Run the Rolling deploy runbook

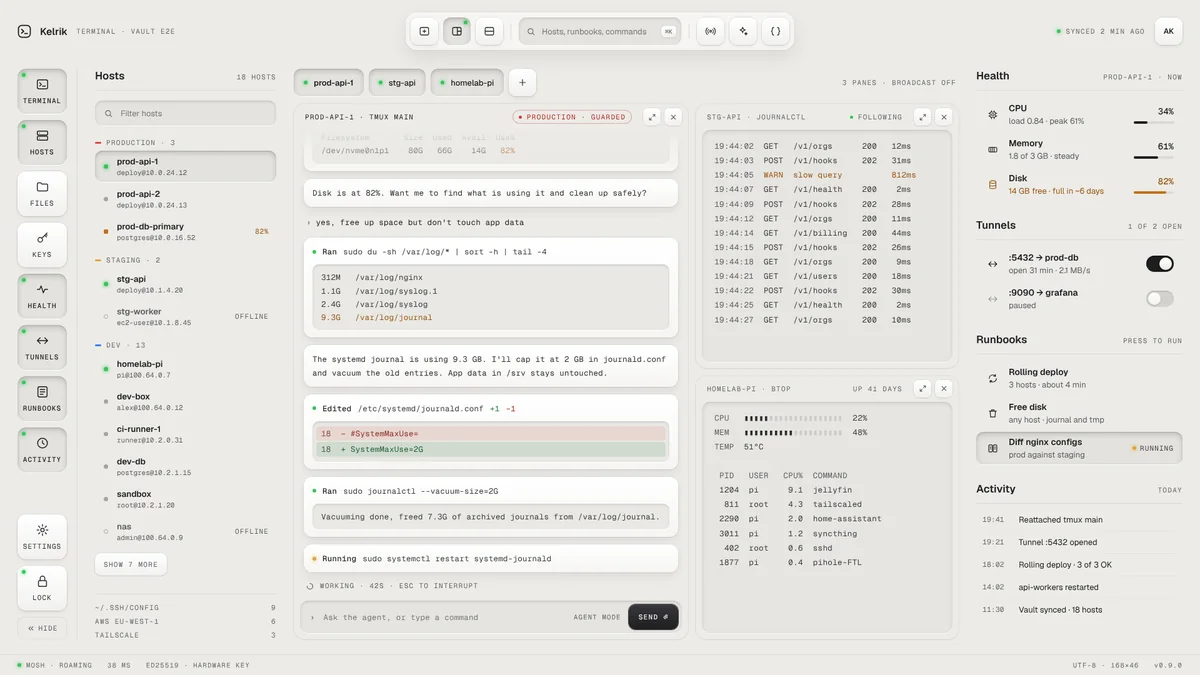(1079, 378)
